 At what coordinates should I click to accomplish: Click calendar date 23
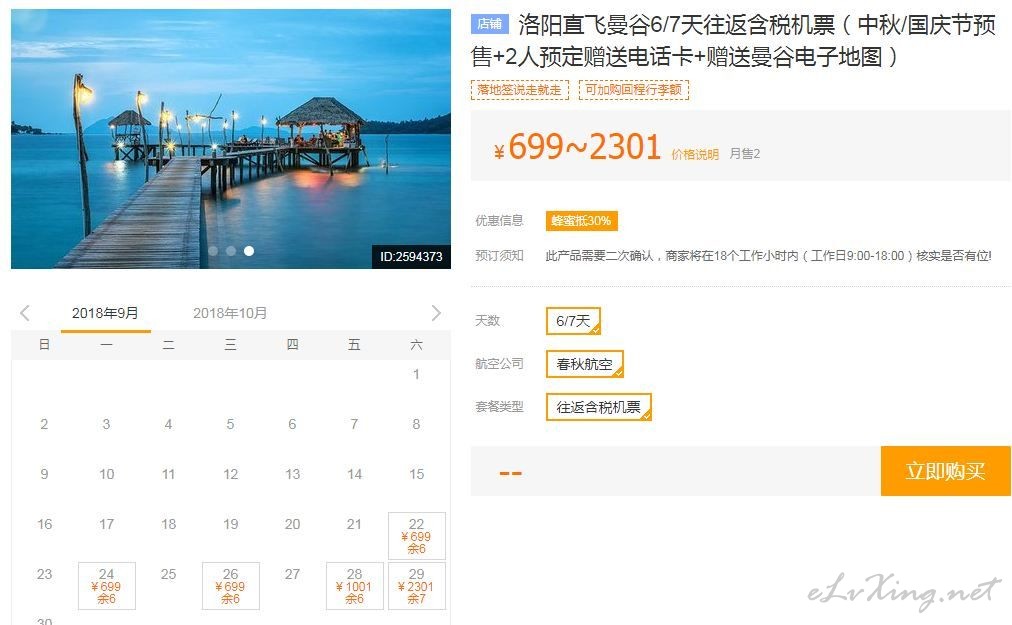point(45,574)
